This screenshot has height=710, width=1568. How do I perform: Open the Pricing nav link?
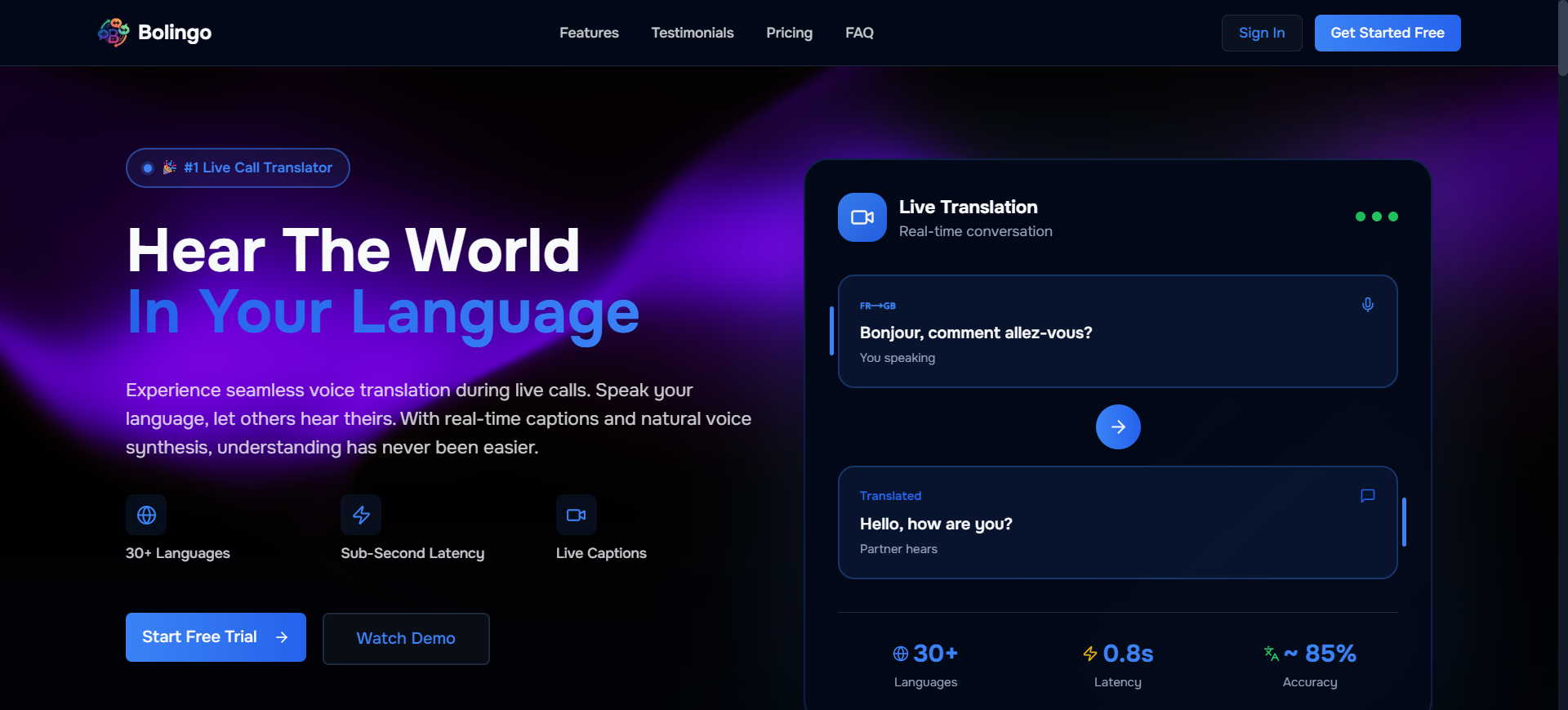coord(789,33)
